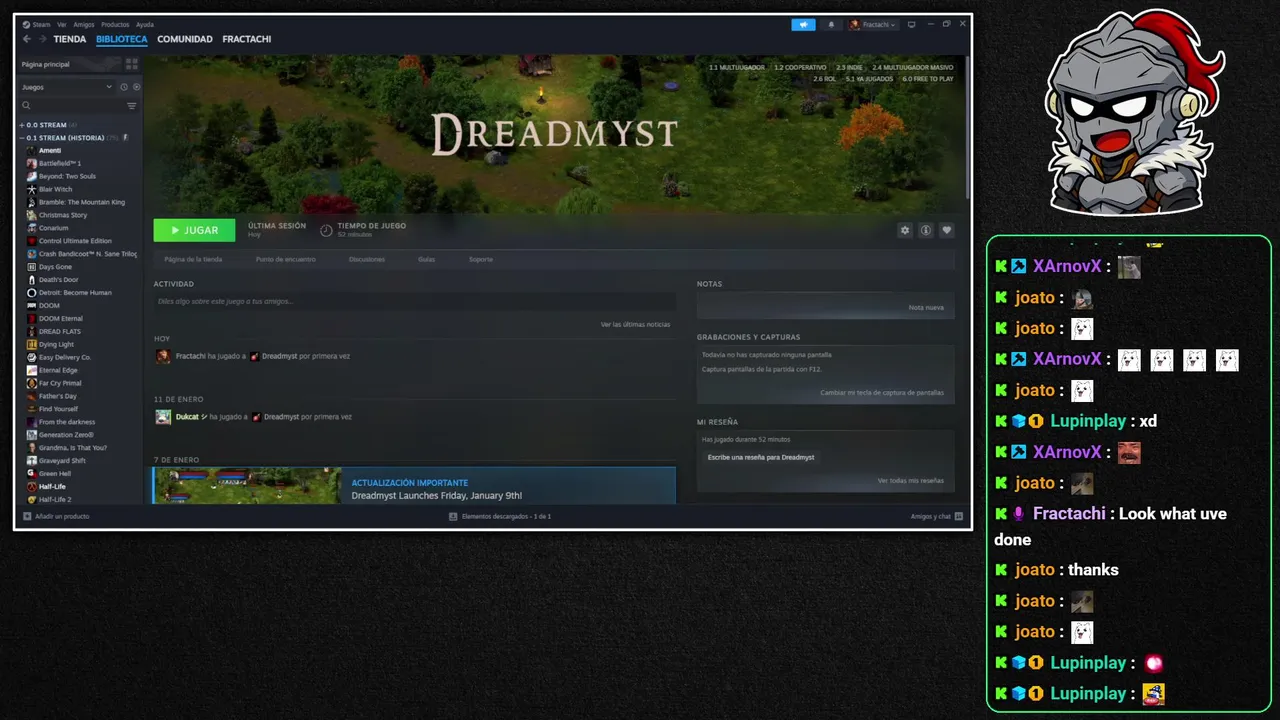Select Battlefield 1 game icon in list
Image resolution: width=1280 pixels, height=720 pixels.
32,163
